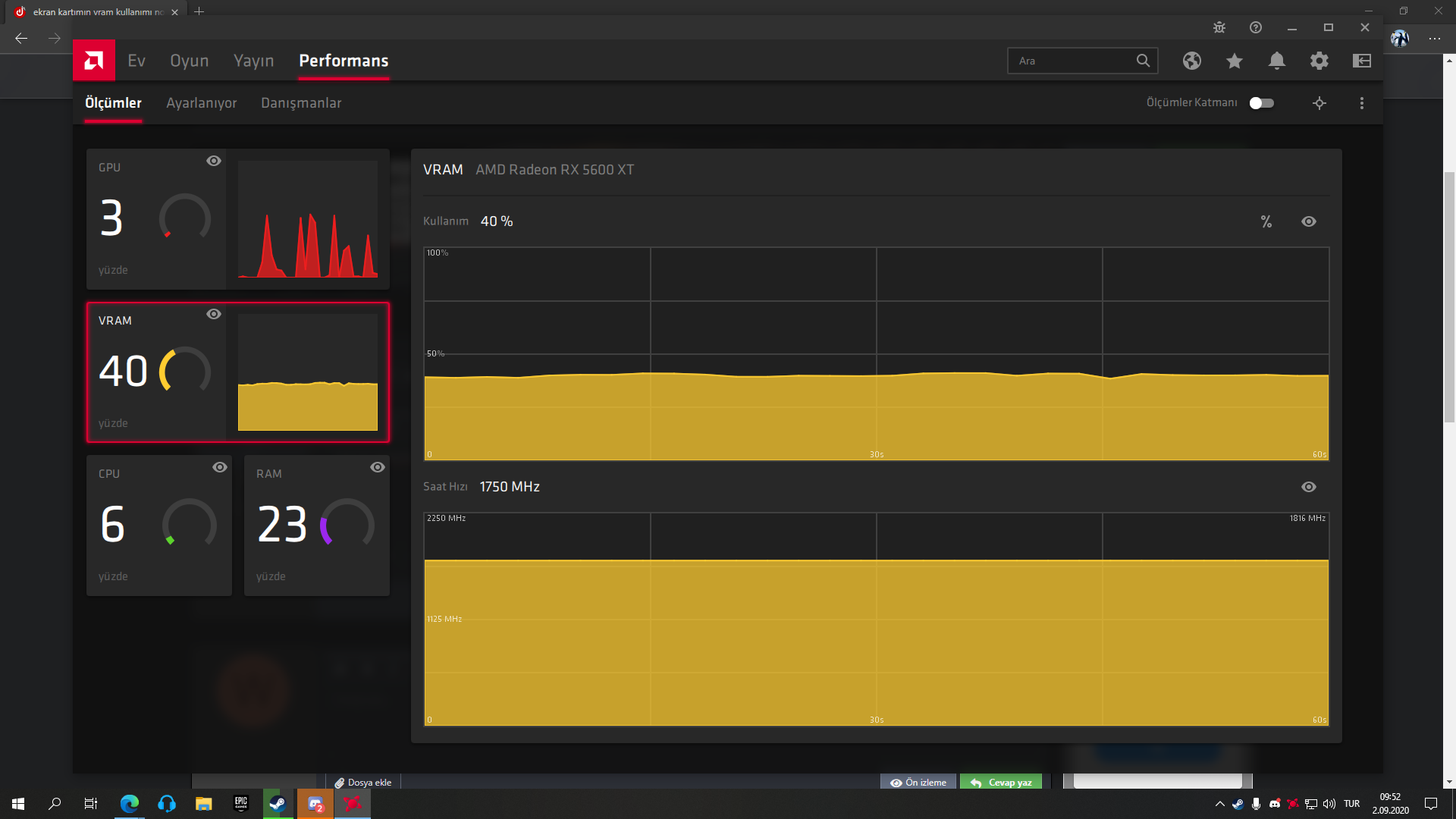Click the bug report icon
Viewport: 1456px width, 819px height.
point(1219,27)
